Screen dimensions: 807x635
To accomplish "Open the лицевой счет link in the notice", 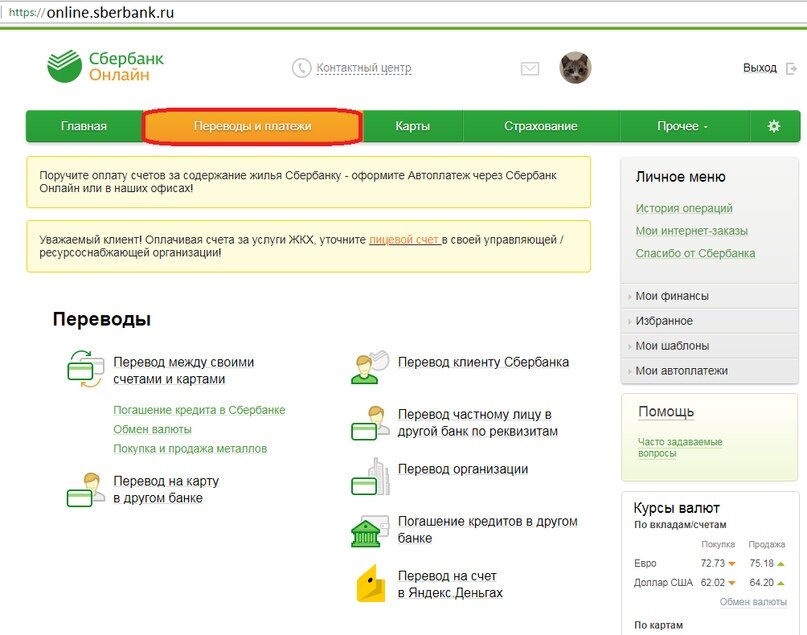I will click(x=405, y=240).
